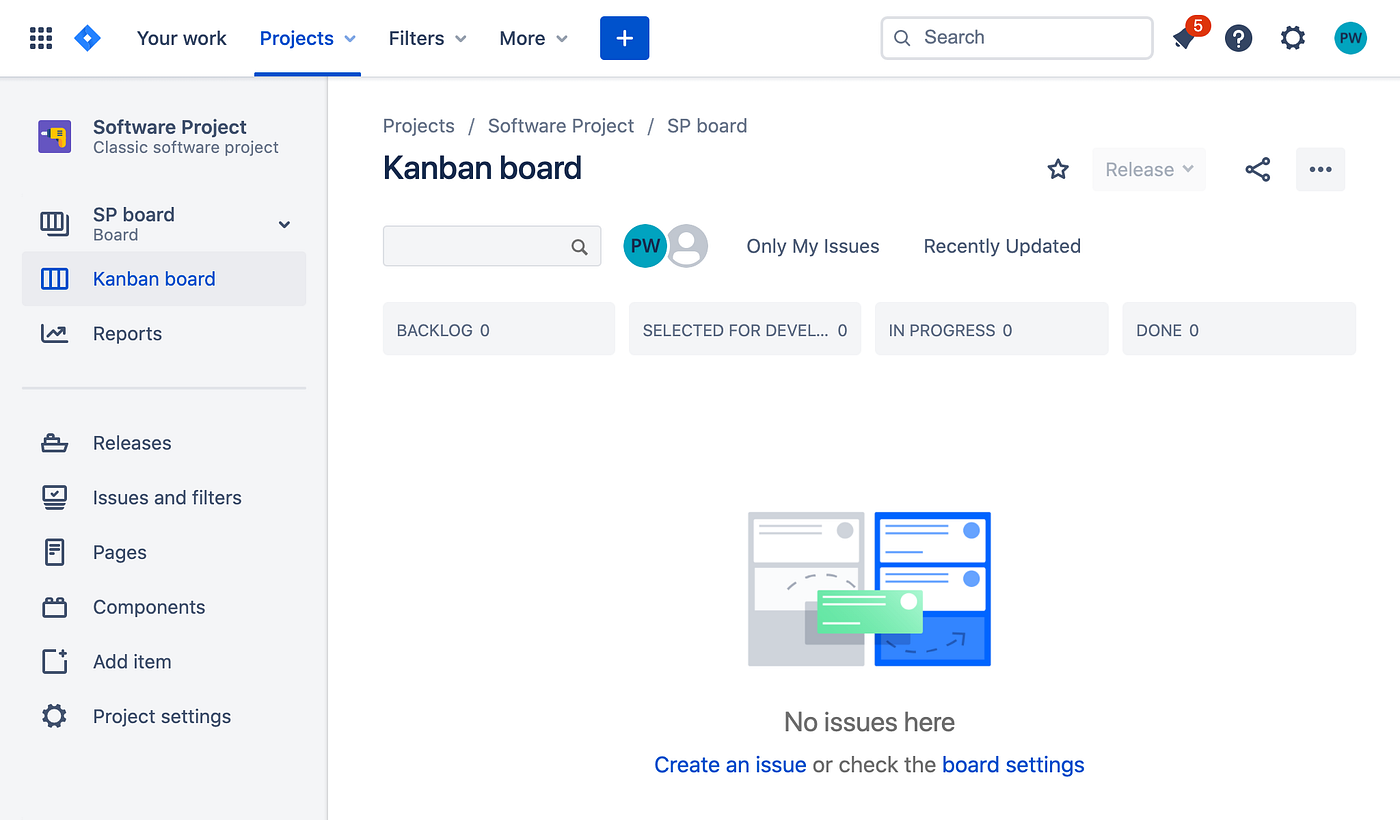Open the app switcher grid icon
Image resolution: width=1400 pixels, height=820 pixels.
click(41, 38)
